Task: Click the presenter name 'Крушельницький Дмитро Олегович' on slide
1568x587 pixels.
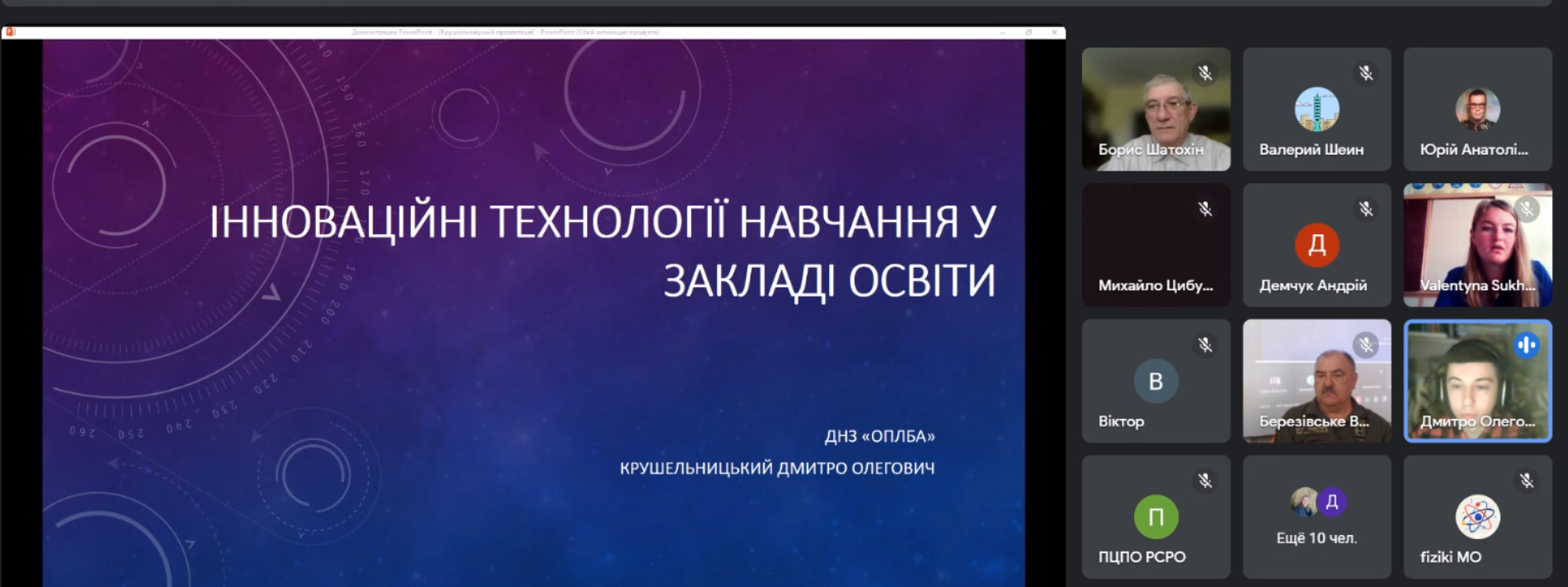Action: click(x=777, y=468)
